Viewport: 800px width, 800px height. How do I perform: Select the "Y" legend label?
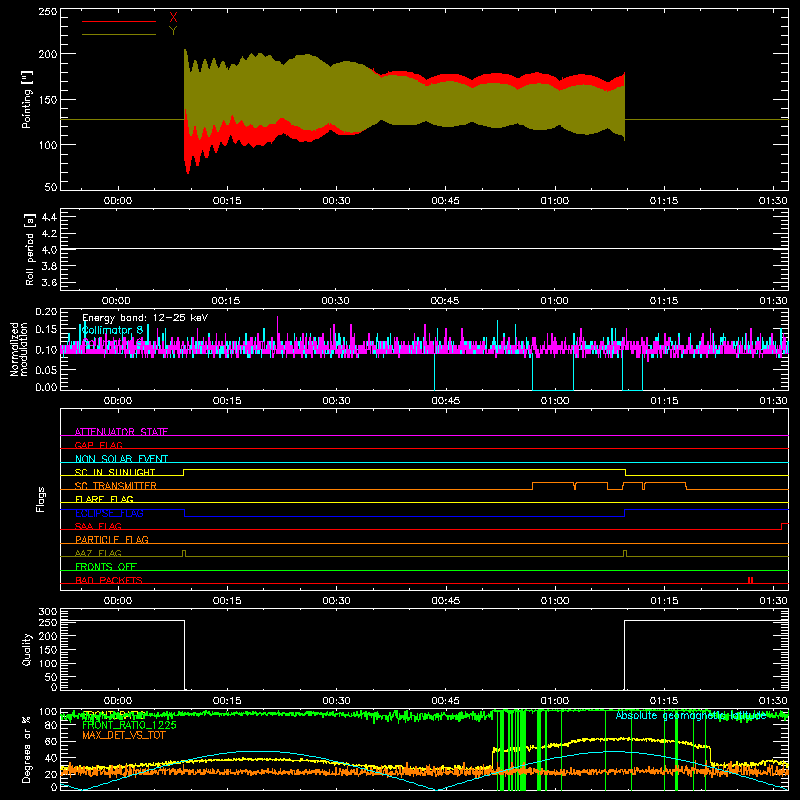tap(173, 31)
